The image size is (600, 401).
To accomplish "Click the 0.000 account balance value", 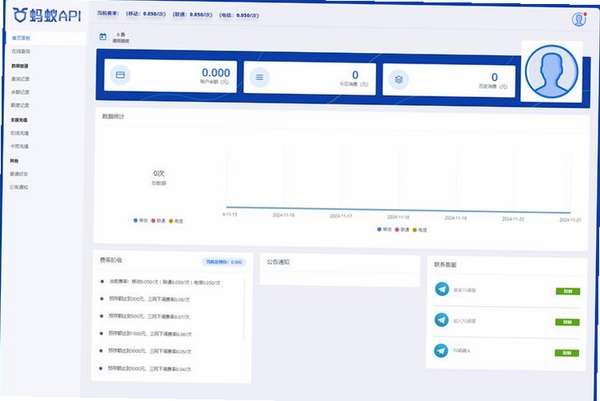I will 216,73.
